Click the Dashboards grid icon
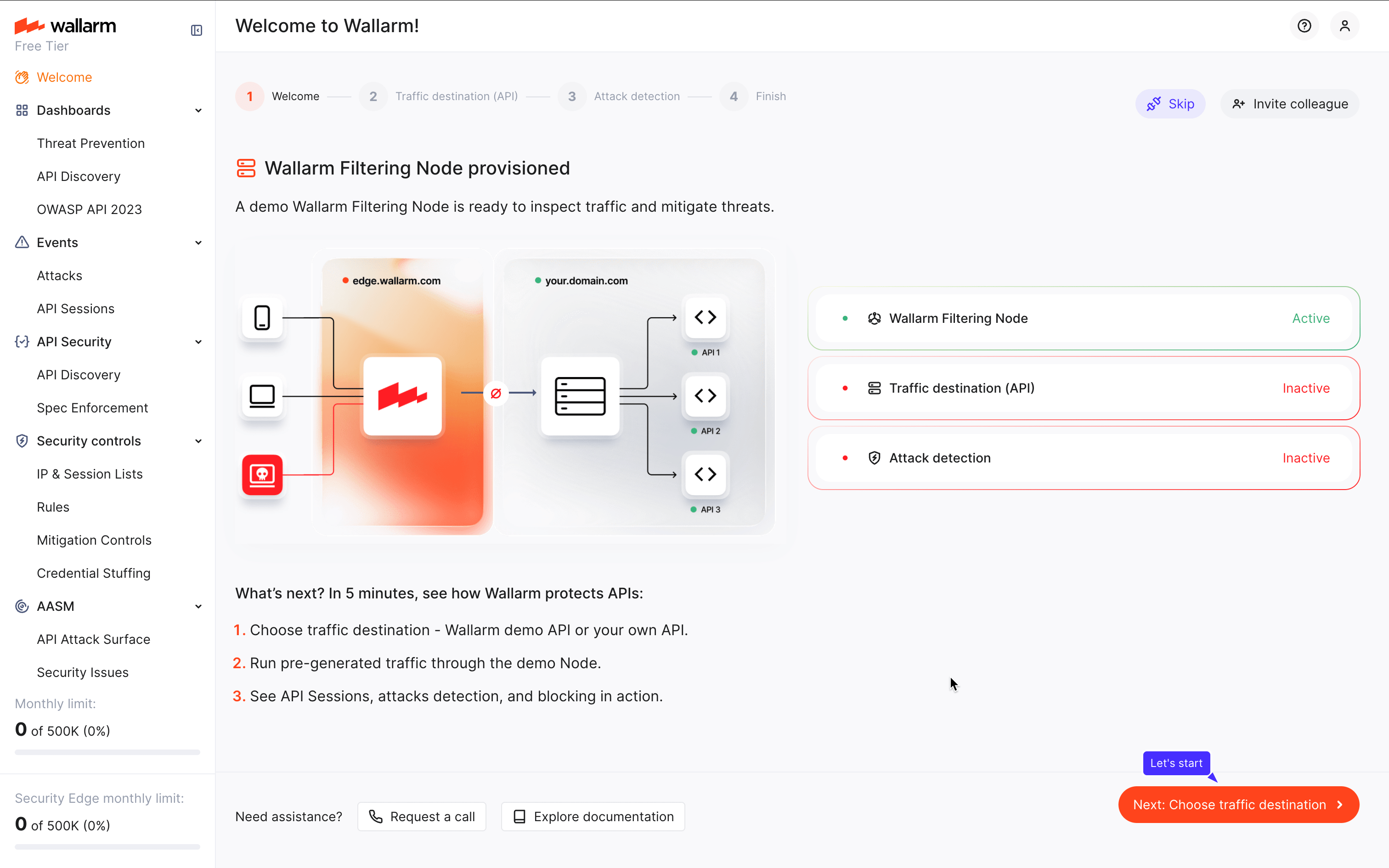The image size is (1389, 868). pyautogui.click(x=22, y=110)
